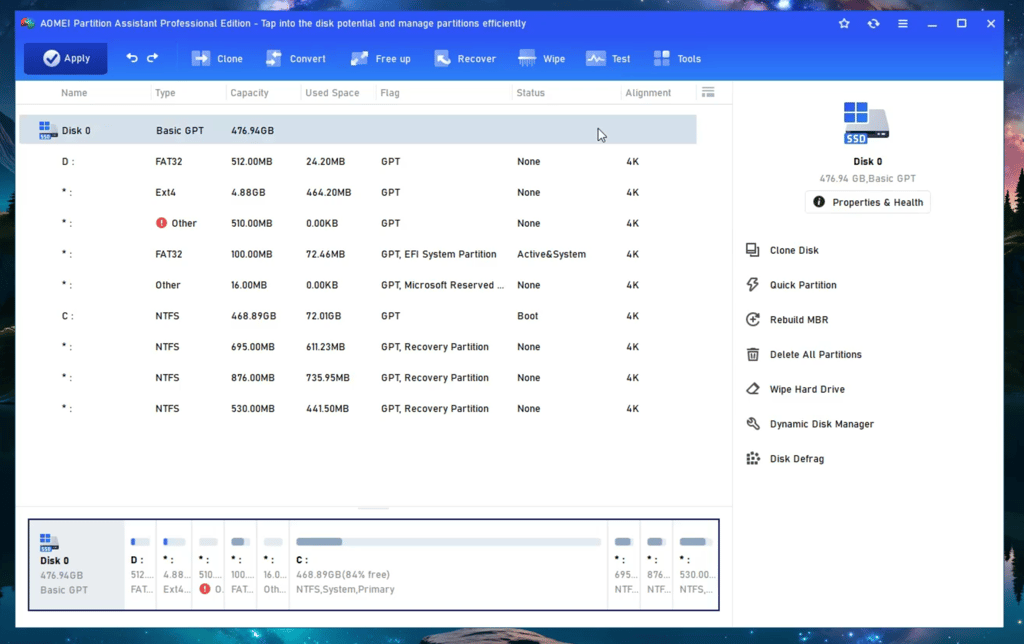This screenshot has height=644, width=1024.
Task: Click the Disk Defrag link text
Action: coord(797,459)
